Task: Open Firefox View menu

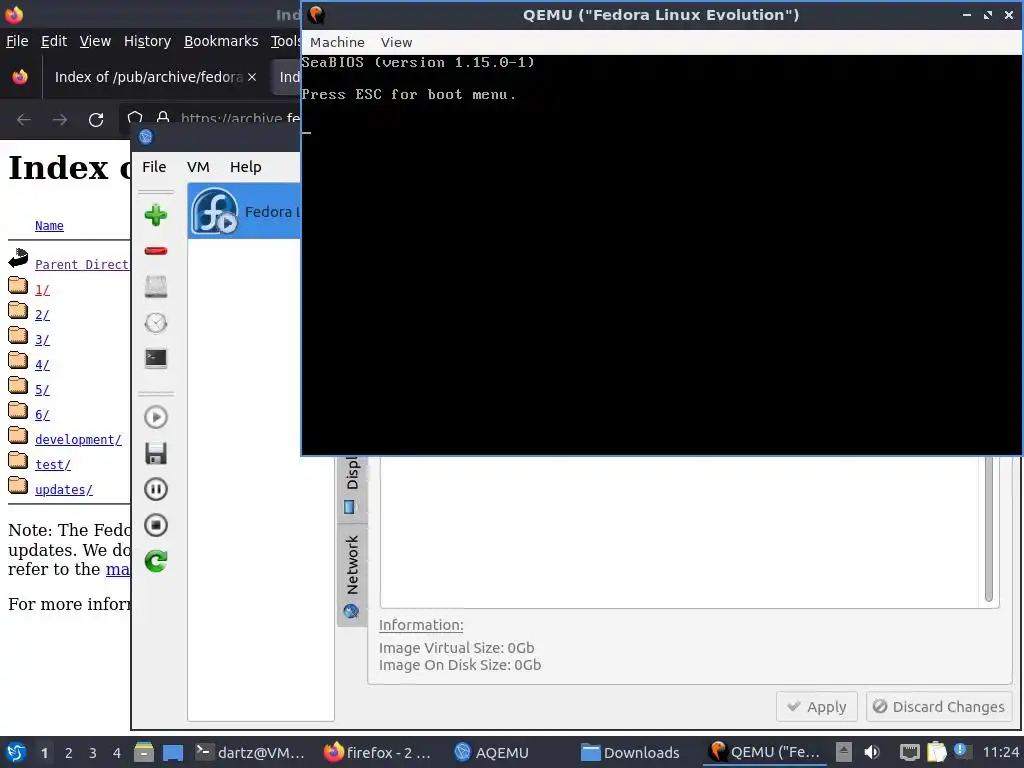Action: 95,41
